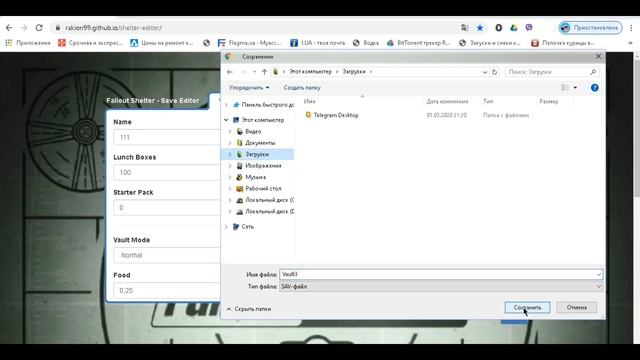Change the view layout icon
The image size is (640, 360).
pos(565,88)
